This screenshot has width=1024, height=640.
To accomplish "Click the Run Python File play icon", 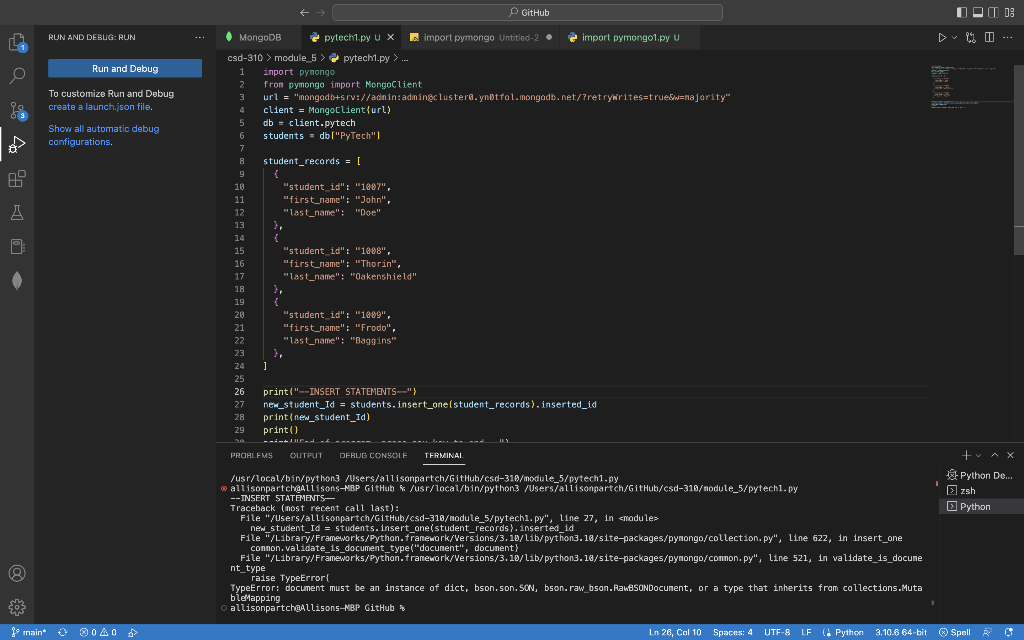I will pos(940,37).
